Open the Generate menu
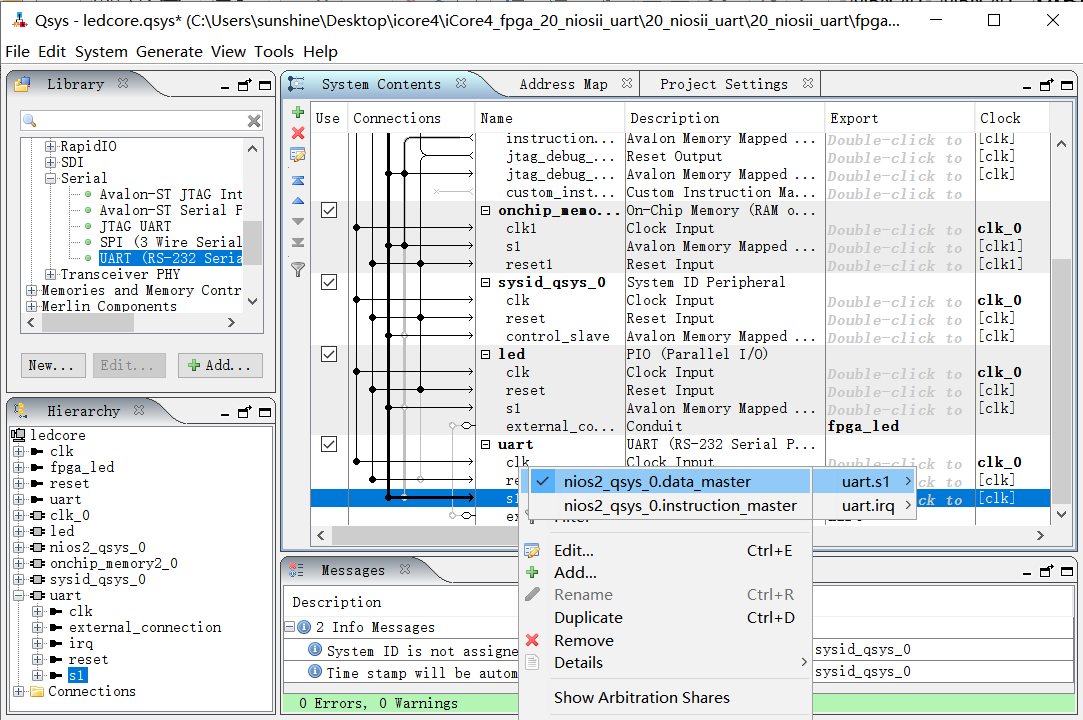The height and width of the screenshot is (720, 1083). [x=169, y=52]
